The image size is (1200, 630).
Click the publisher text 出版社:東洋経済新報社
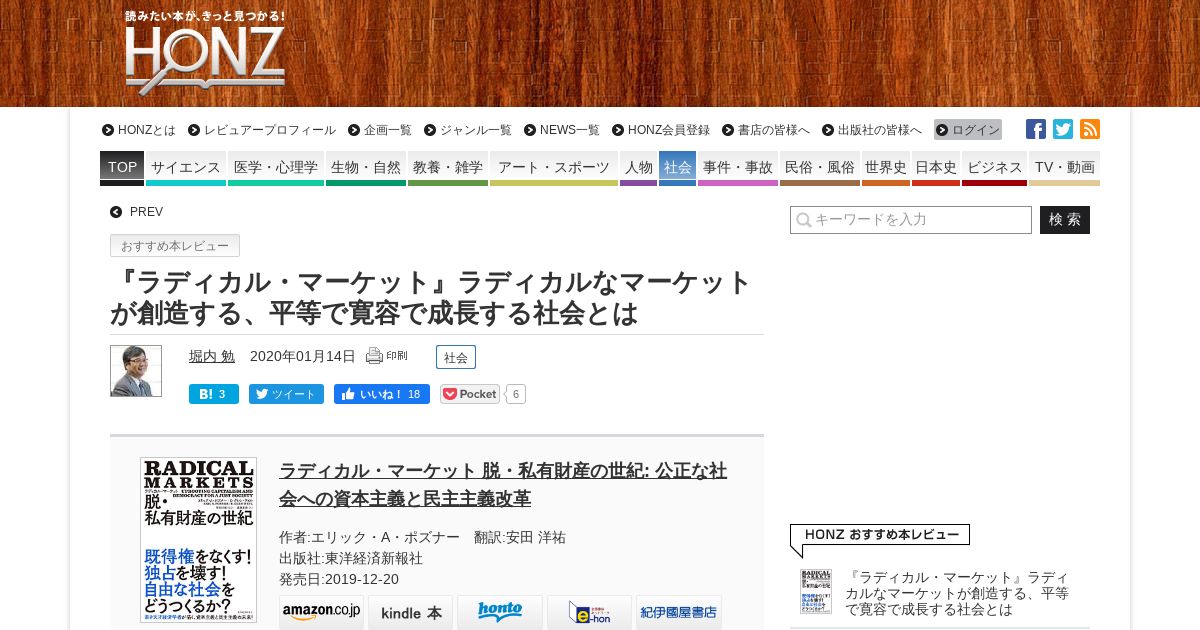click(x=351, y=558)
